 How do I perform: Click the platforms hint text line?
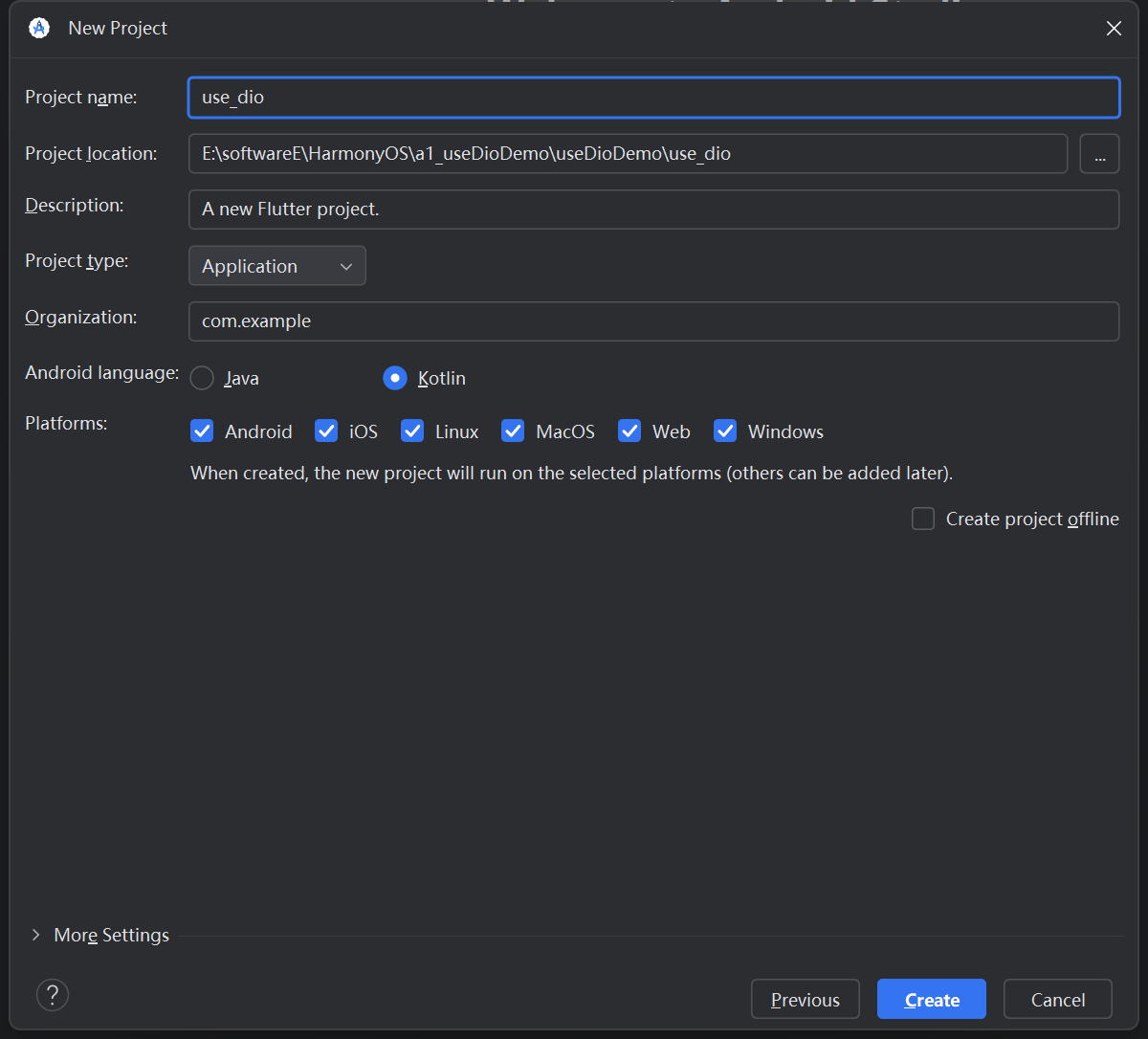(572, 473)
